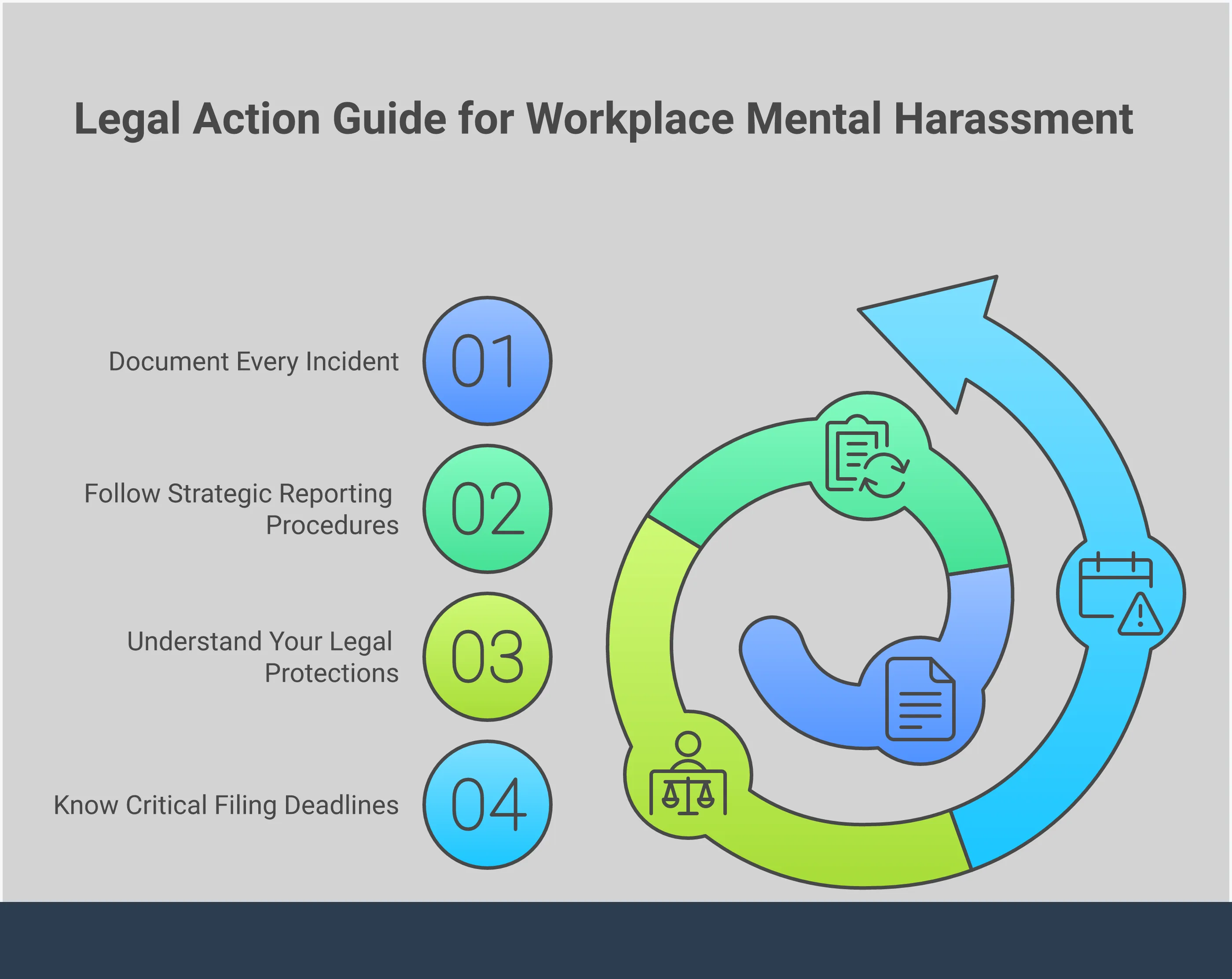Click the cyan 04 circle
The width and height of the screenshot is (1232, 979).
tap(488, 805)
